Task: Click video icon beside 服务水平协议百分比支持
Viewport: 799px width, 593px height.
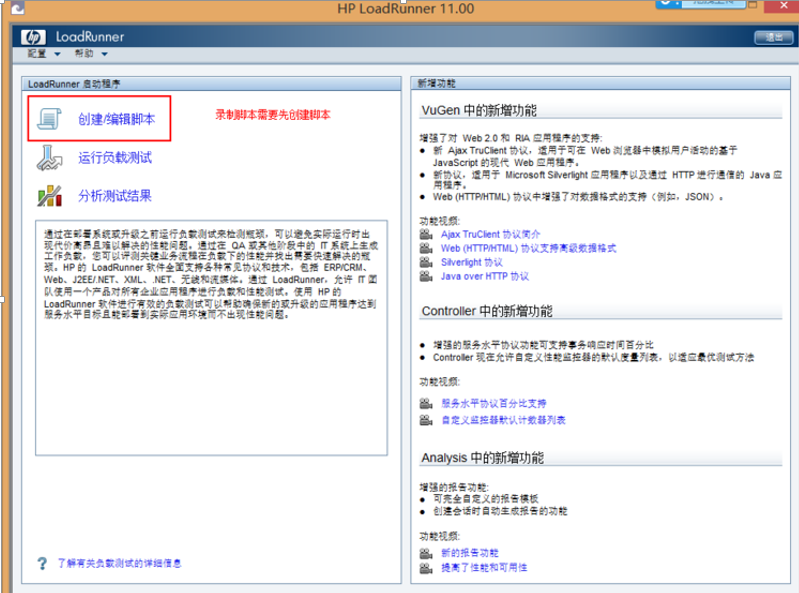Action: pyautogui.click(x=426, y=403)
